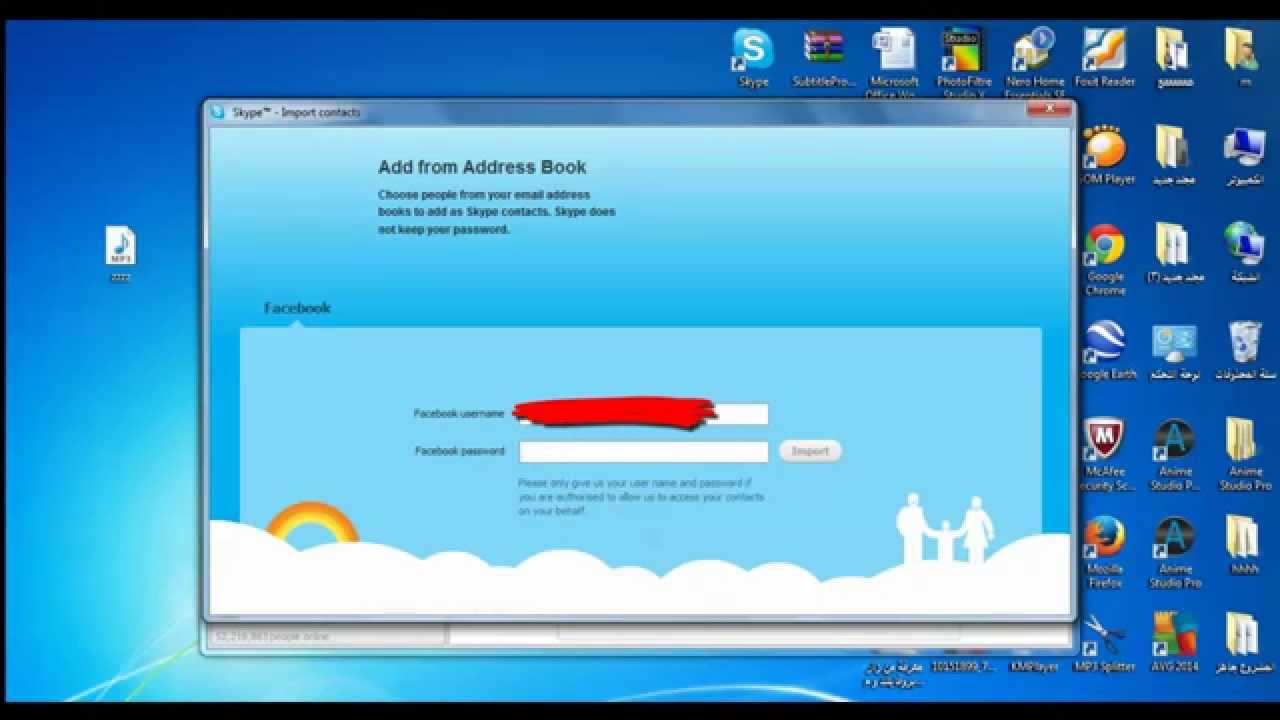Open the Skype desktop shortcut
The width and height of the screenshot is (1280, 720).
[x=753, y=58]
